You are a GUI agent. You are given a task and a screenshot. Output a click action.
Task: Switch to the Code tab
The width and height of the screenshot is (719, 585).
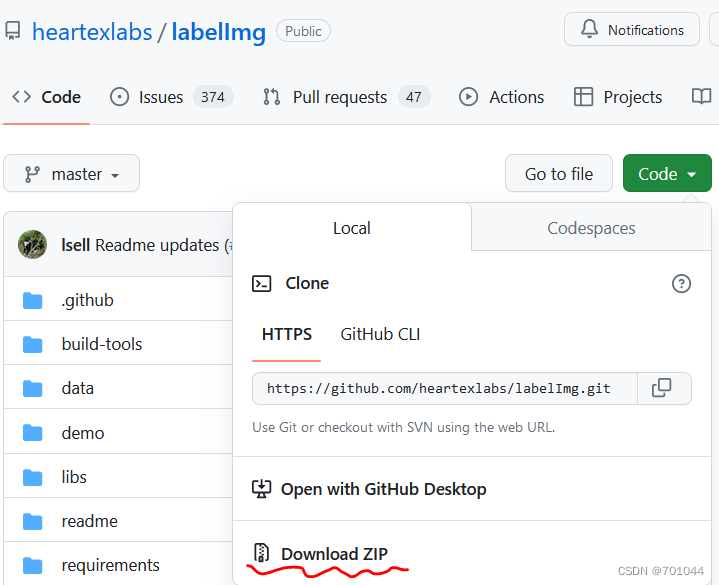point(46,97)
